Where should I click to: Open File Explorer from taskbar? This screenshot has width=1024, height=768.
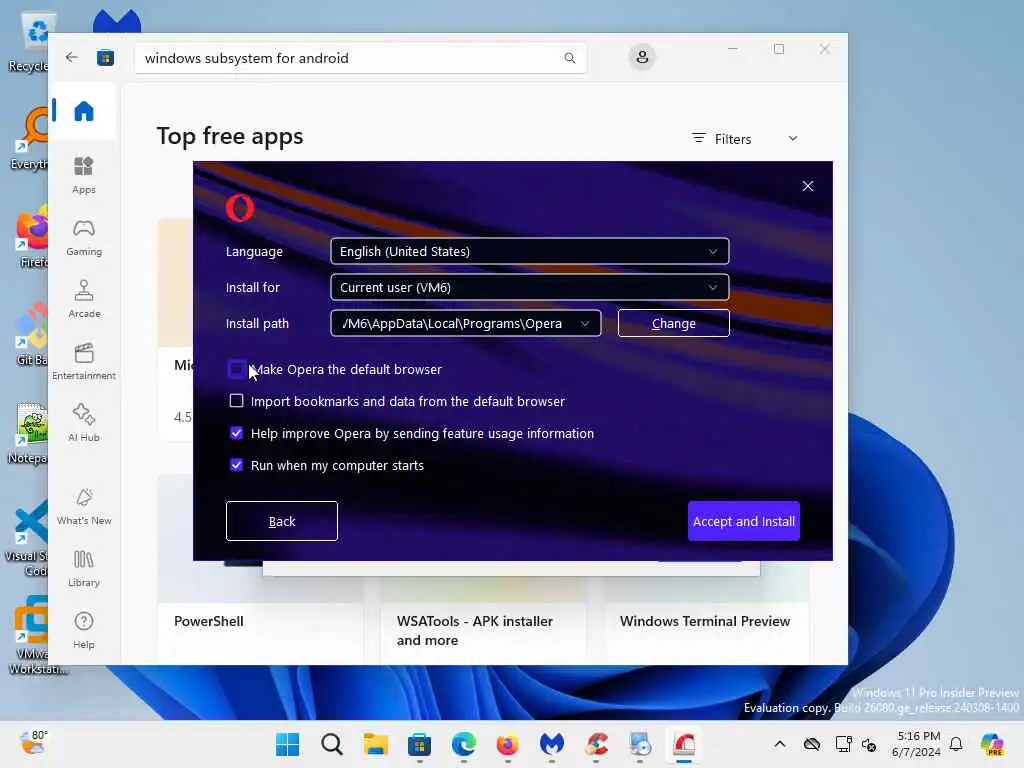[x=376, y=744]
